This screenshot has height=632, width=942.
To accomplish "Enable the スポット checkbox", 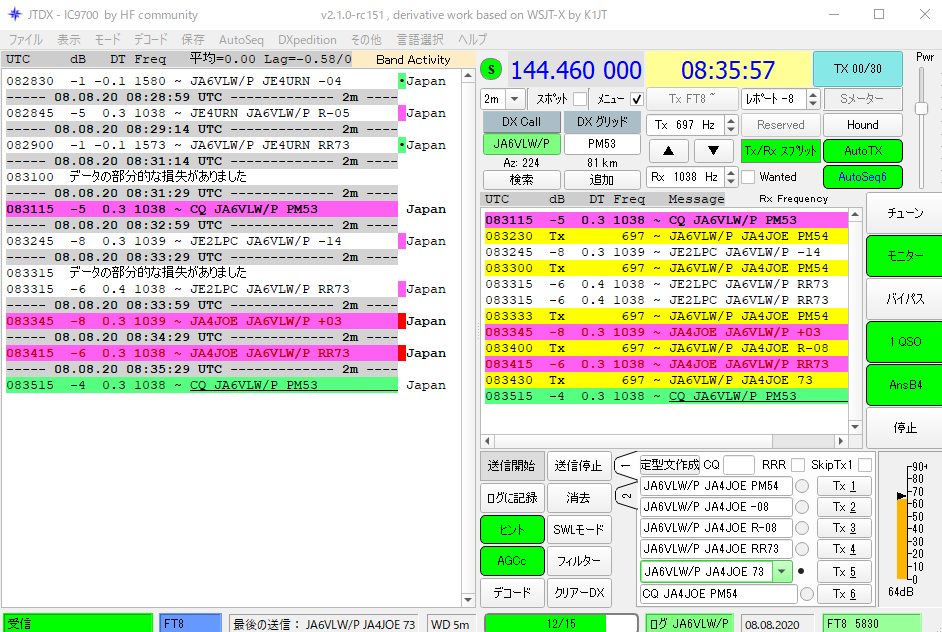I will tap(579, 99).
